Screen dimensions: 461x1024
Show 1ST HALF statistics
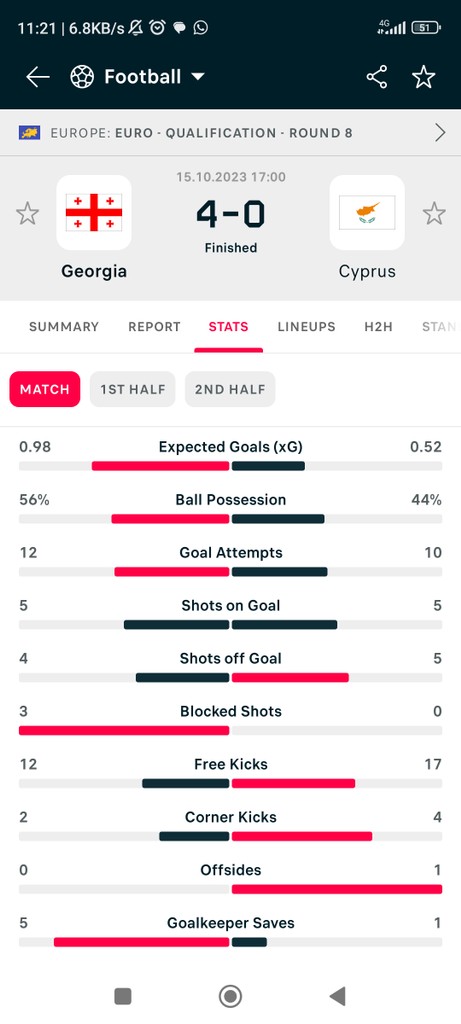[133, 389]
